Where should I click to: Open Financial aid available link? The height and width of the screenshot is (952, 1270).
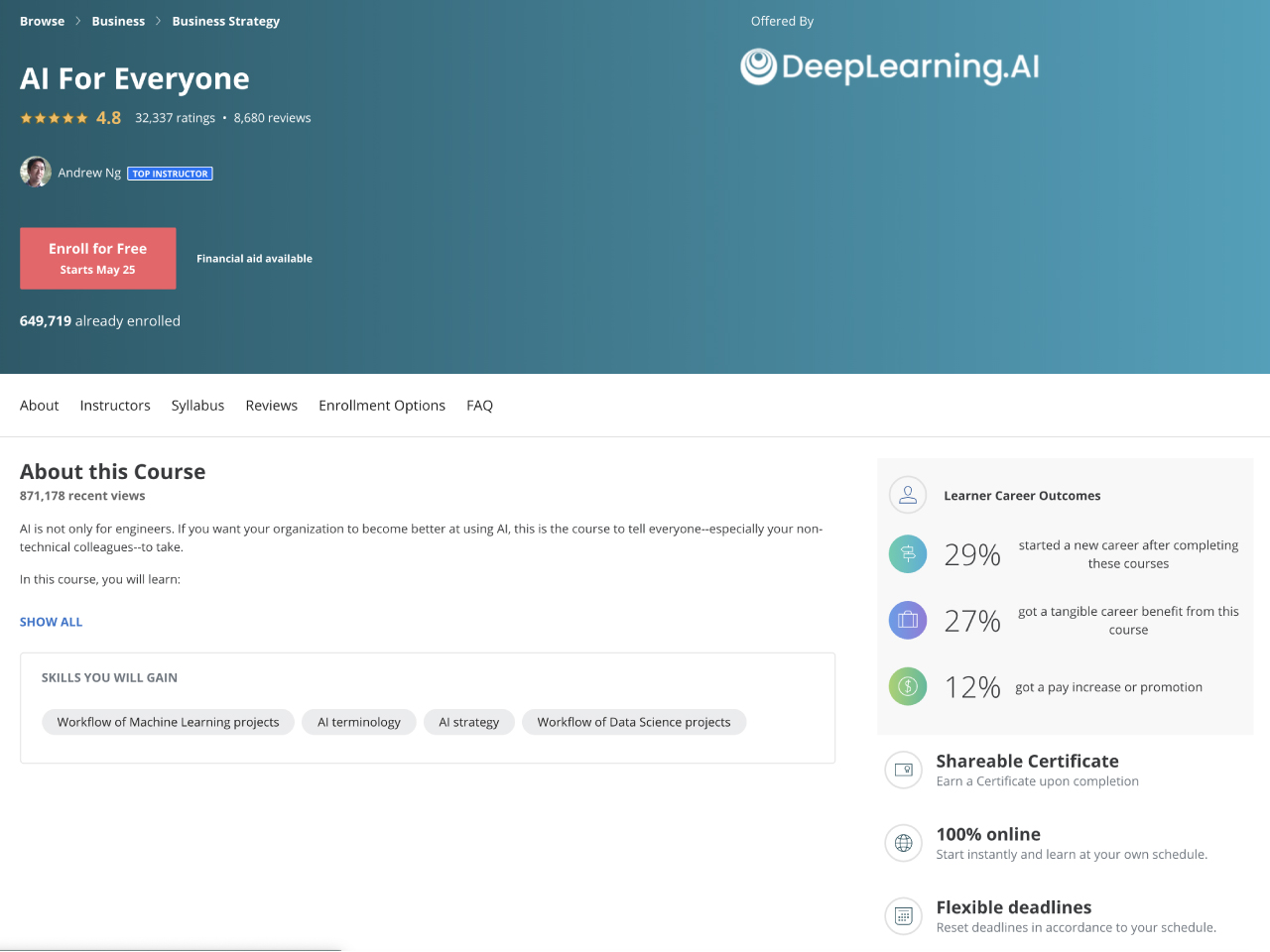[254, 259]
